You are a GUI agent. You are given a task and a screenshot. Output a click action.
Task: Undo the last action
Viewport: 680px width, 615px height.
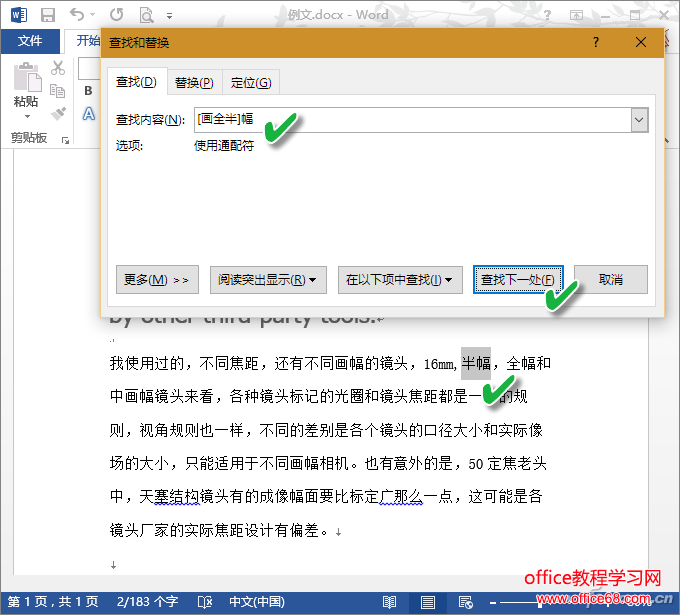pyautogui.click(x=77, y=15)
